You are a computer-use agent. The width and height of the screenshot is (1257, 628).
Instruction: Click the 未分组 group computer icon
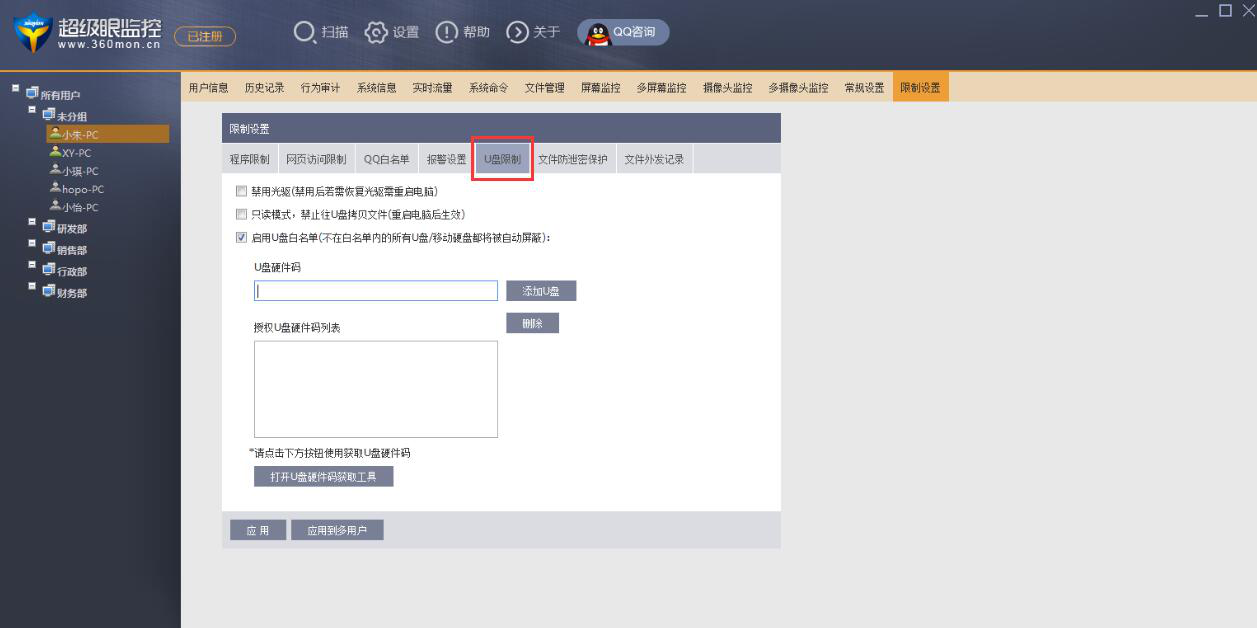[x=49, y=115]
